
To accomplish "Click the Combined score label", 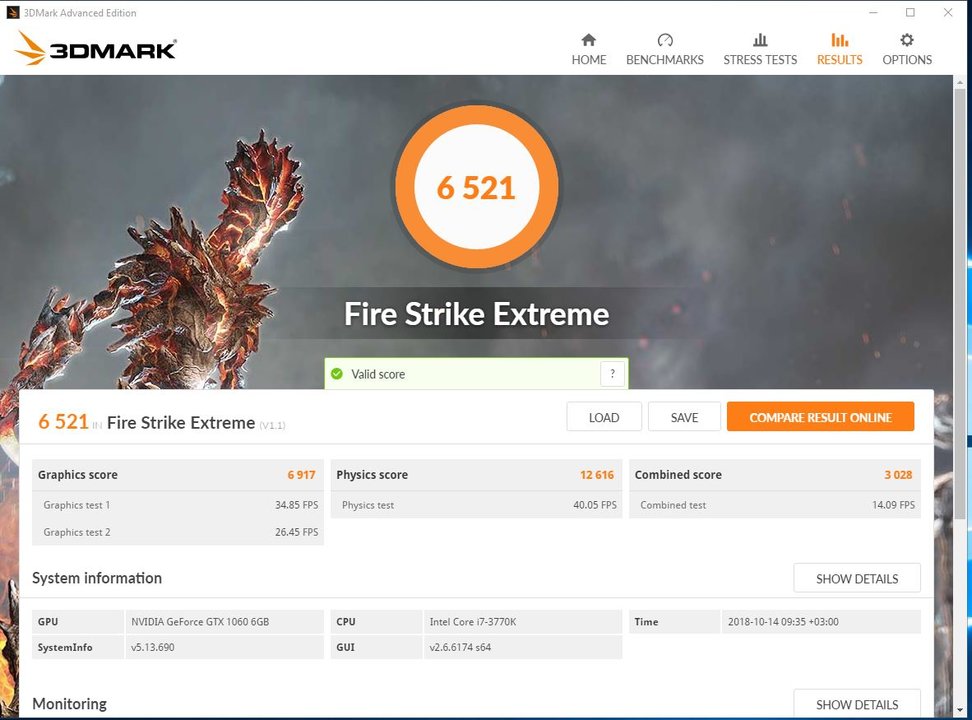I will point(678,475).
